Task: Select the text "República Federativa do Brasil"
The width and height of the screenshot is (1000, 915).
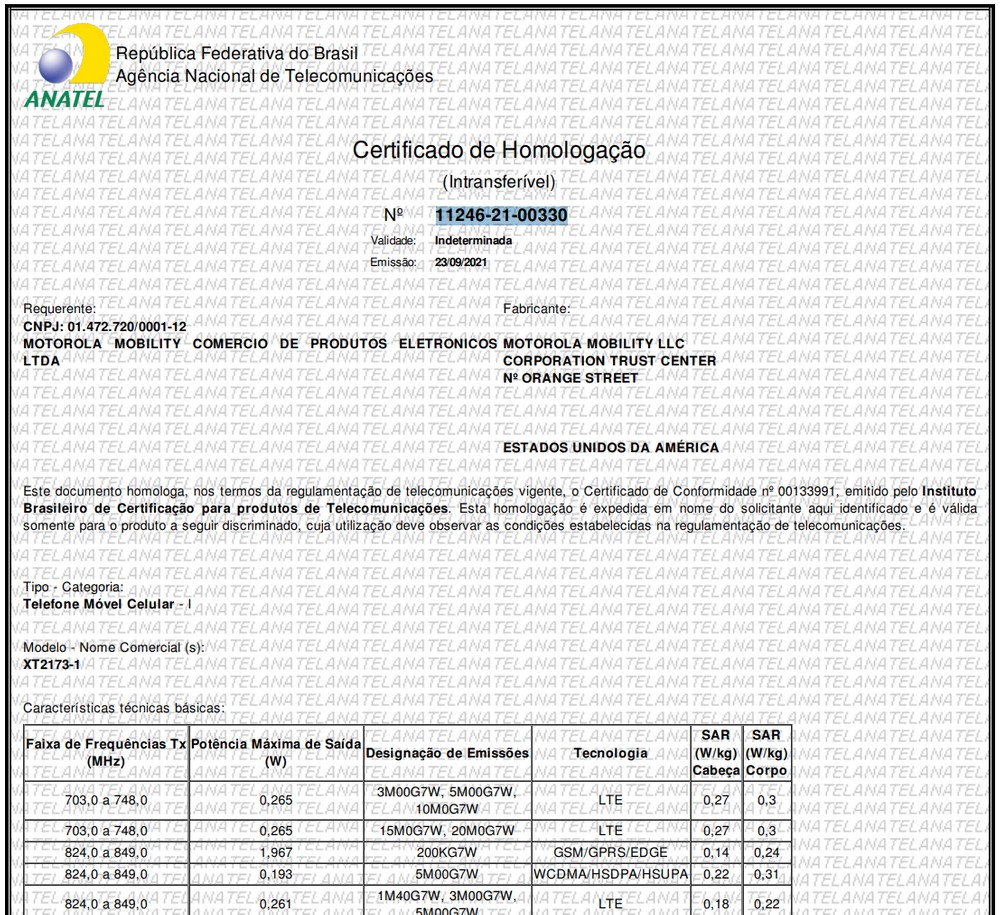Action: [237, 54]
